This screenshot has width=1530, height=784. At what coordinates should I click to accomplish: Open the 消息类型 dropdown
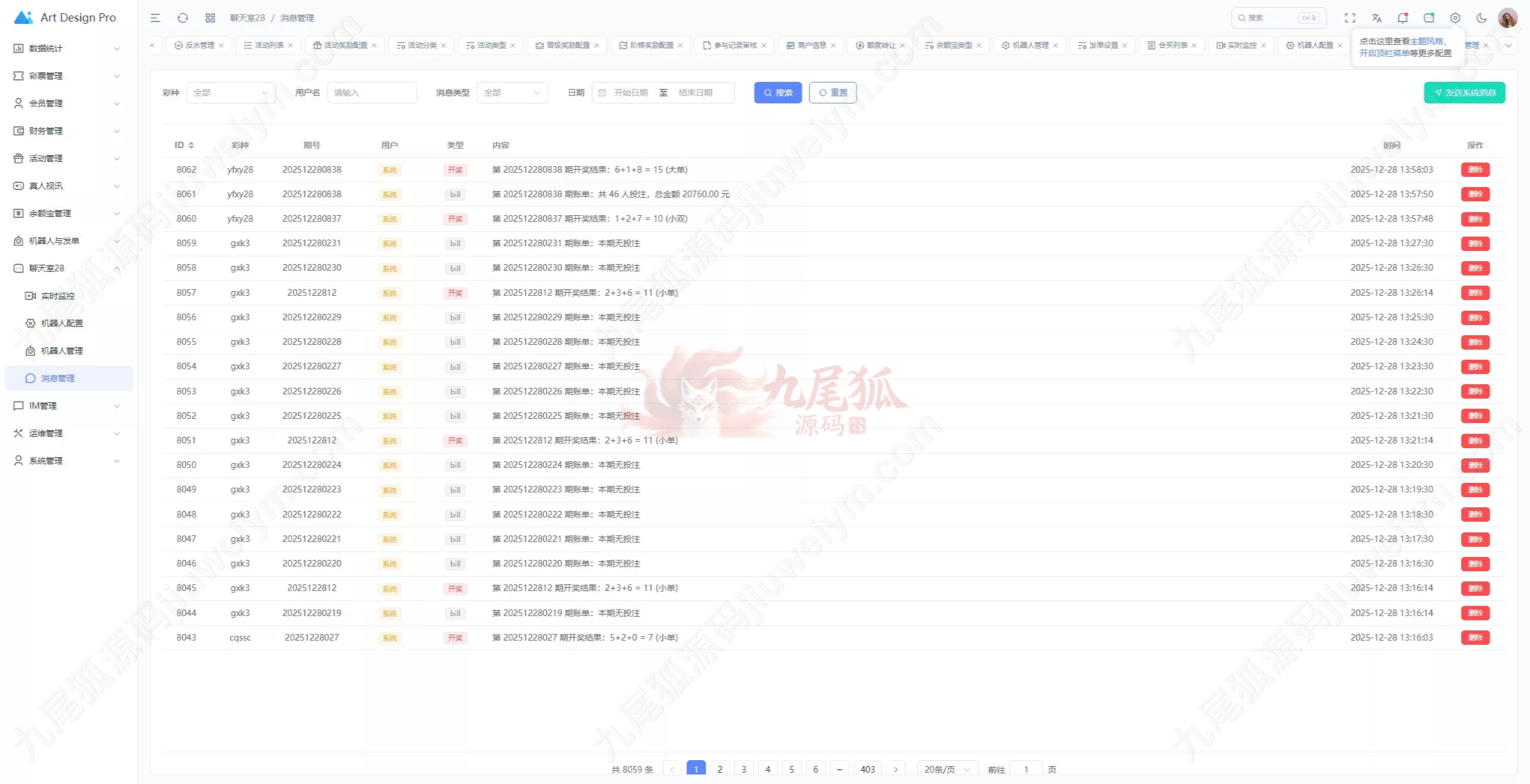pyautogui.click(x=512, y=93)
